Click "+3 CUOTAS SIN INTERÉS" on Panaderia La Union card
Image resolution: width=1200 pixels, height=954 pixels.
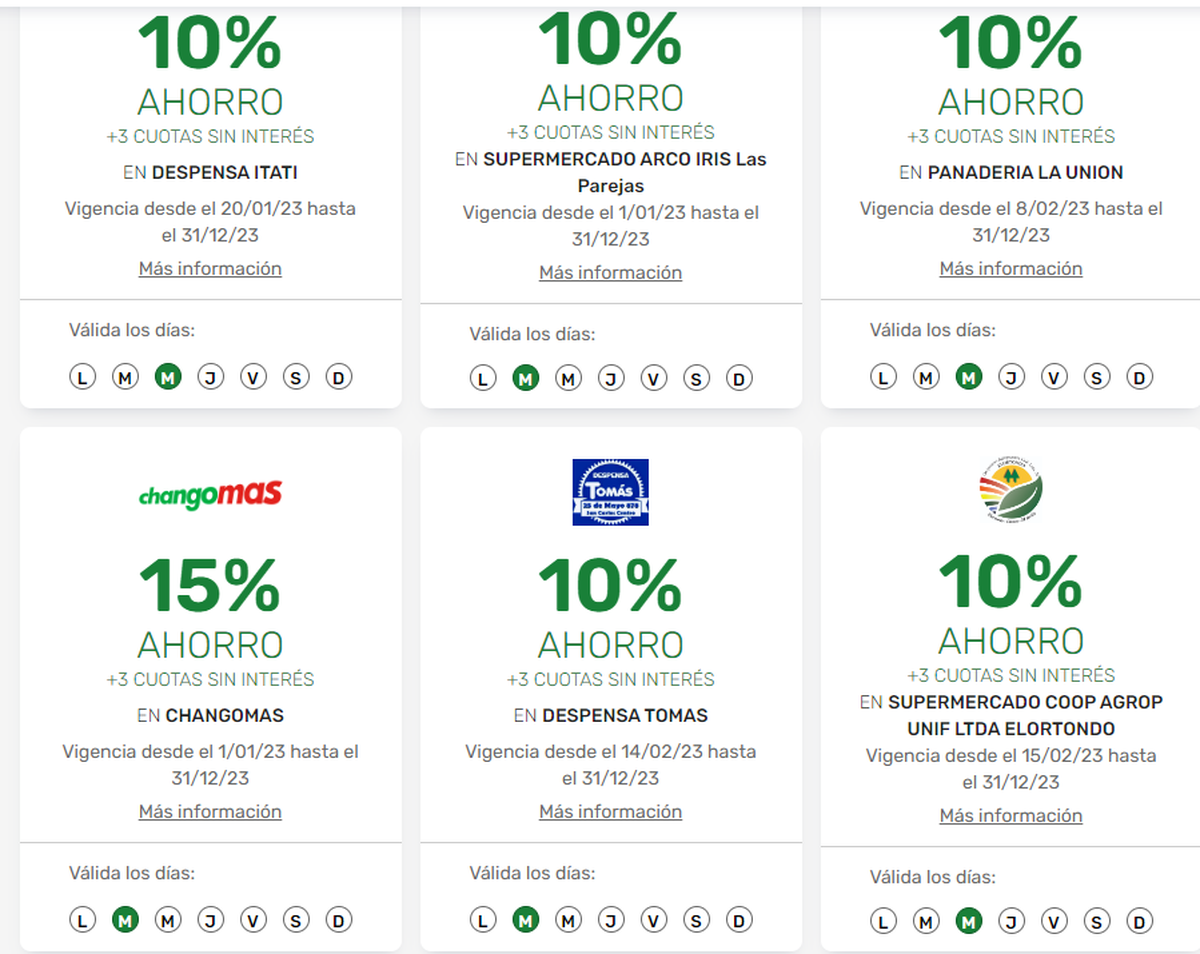pyautogui.click(x=1010, y=135)
